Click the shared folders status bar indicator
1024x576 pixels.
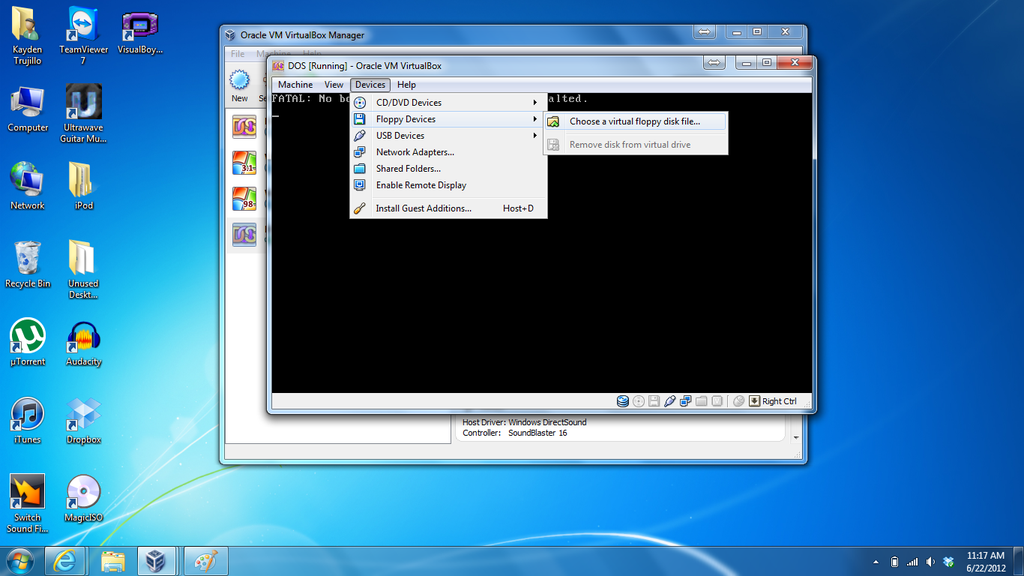[701, 401]
